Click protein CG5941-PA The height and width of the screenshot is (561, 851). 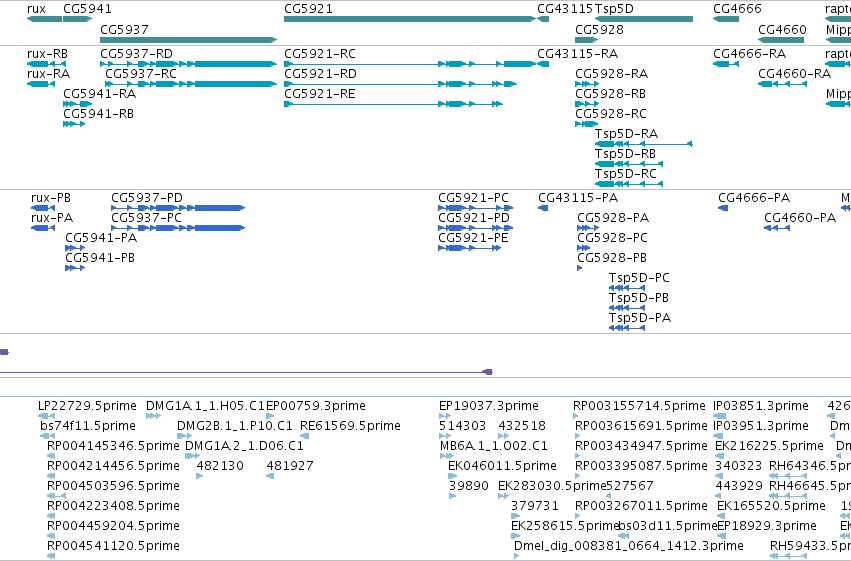pyautogui.click(x=101, y=238)
